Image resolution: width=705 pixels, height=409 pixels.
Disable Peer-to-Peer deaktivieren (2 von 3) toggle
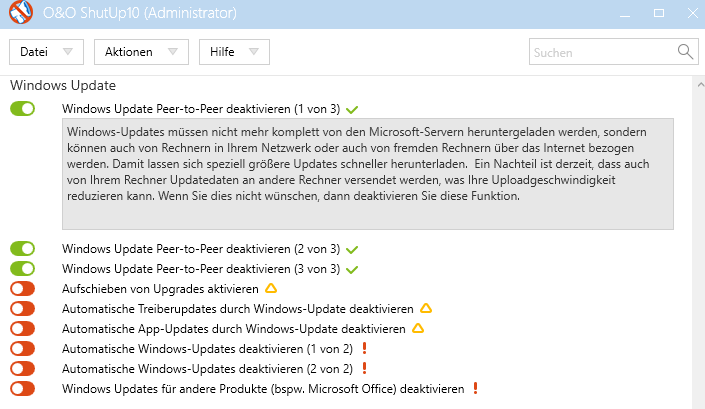coord(22,249)
